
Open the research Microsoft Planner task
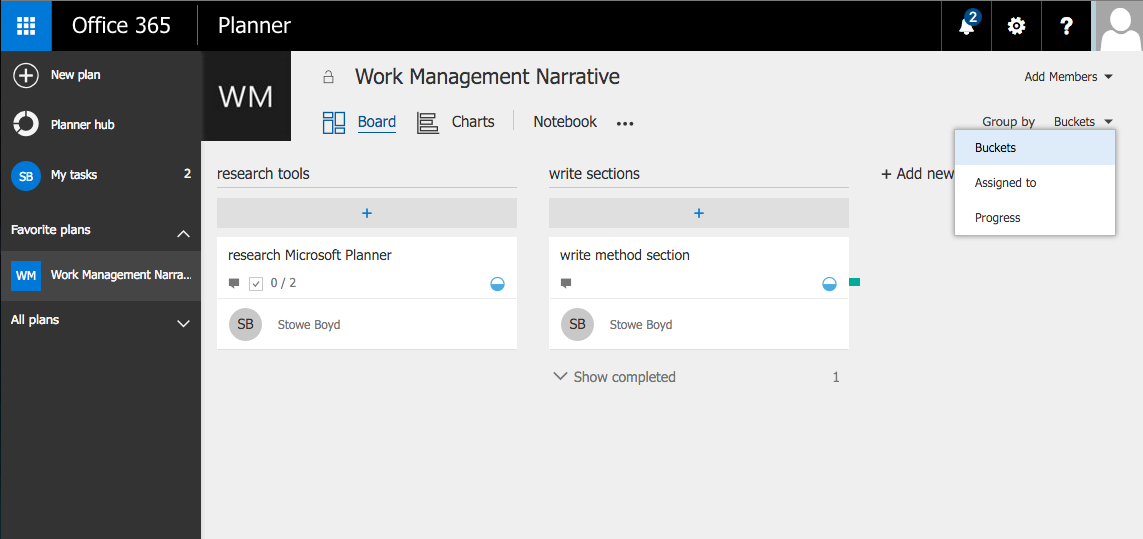310,255
